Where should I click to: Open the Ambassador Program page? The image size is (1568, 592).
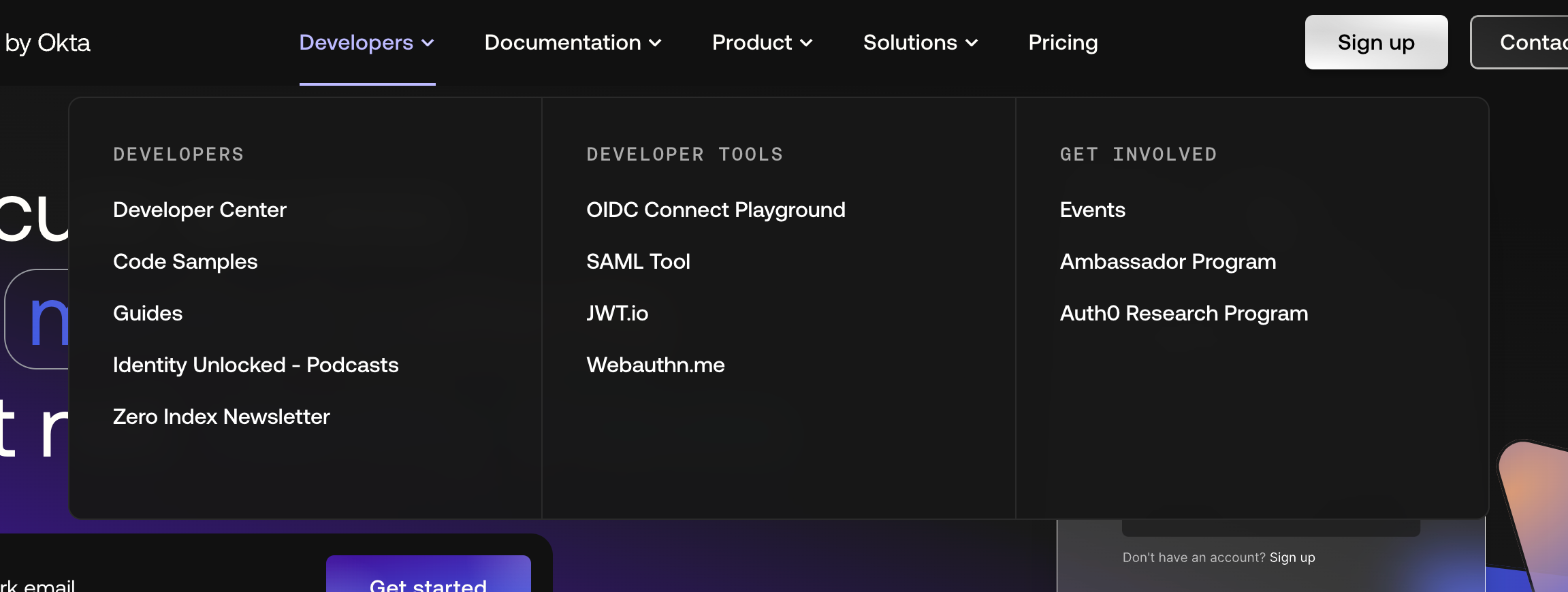[1168, 261]
